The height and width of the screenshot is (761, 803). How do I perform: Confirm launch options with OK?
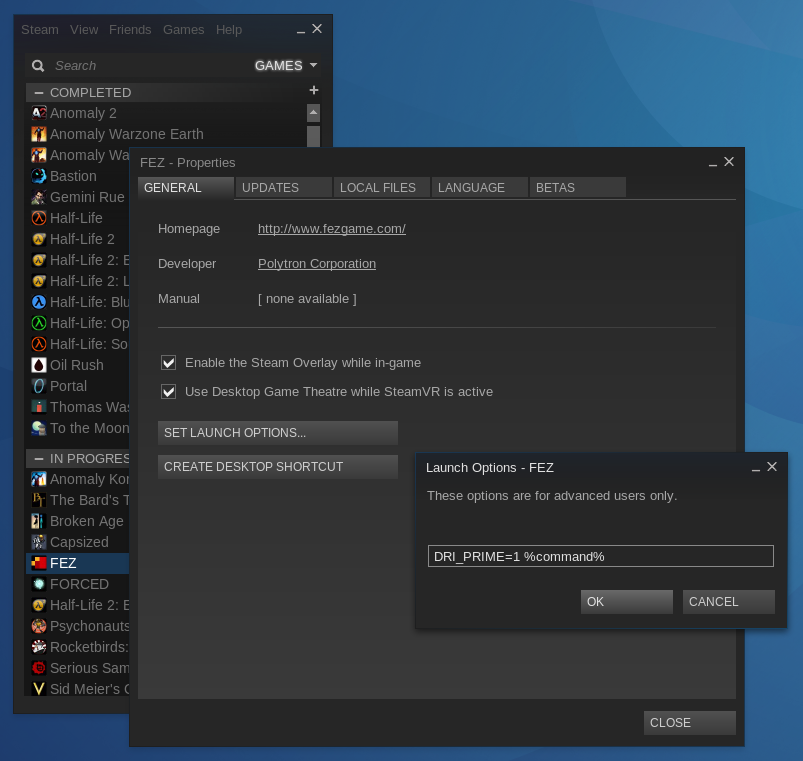(627, 601)
